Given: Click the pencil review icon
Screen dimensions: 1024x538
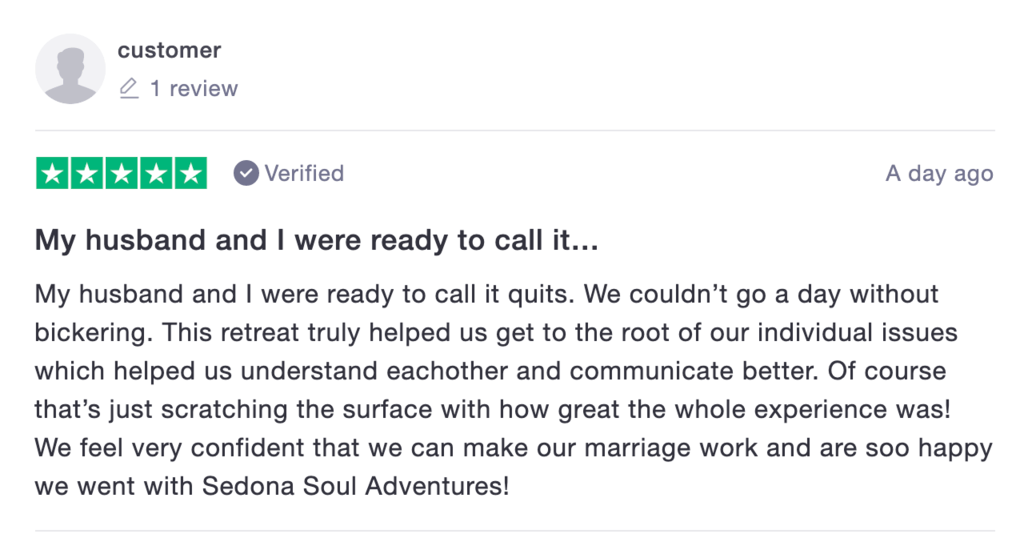Looking at the screenshot, I should [128, 89].
